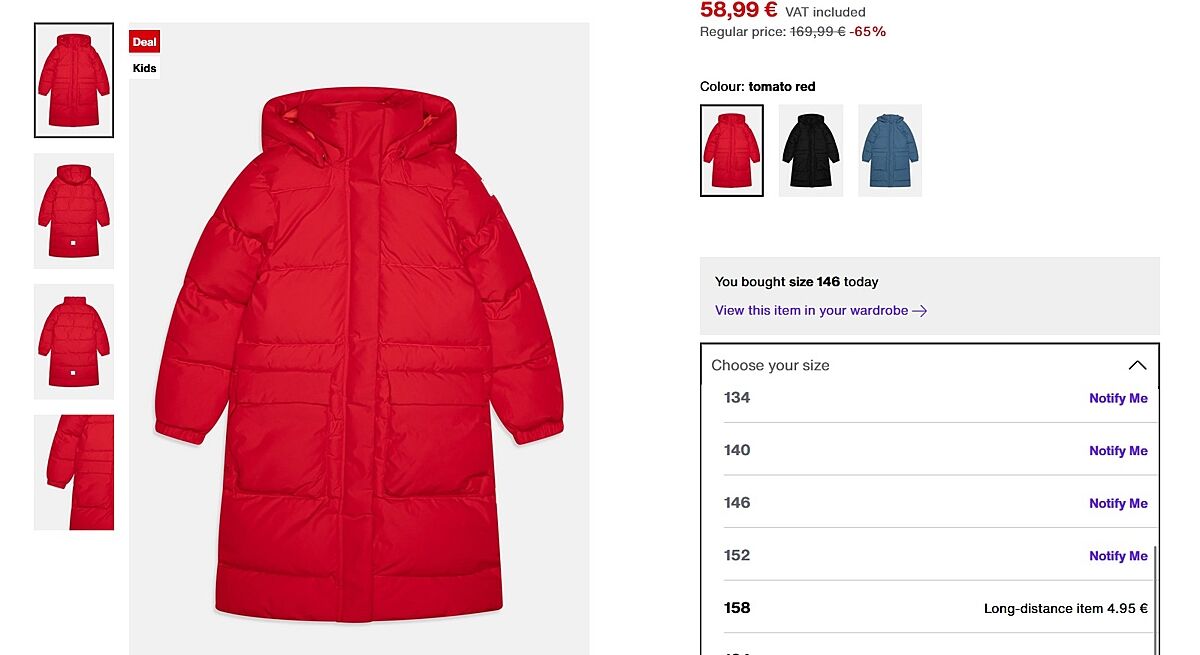This screenshot has width=1200, height=655.
Task: Select the black coat colour option
Action: coord(811,150)
